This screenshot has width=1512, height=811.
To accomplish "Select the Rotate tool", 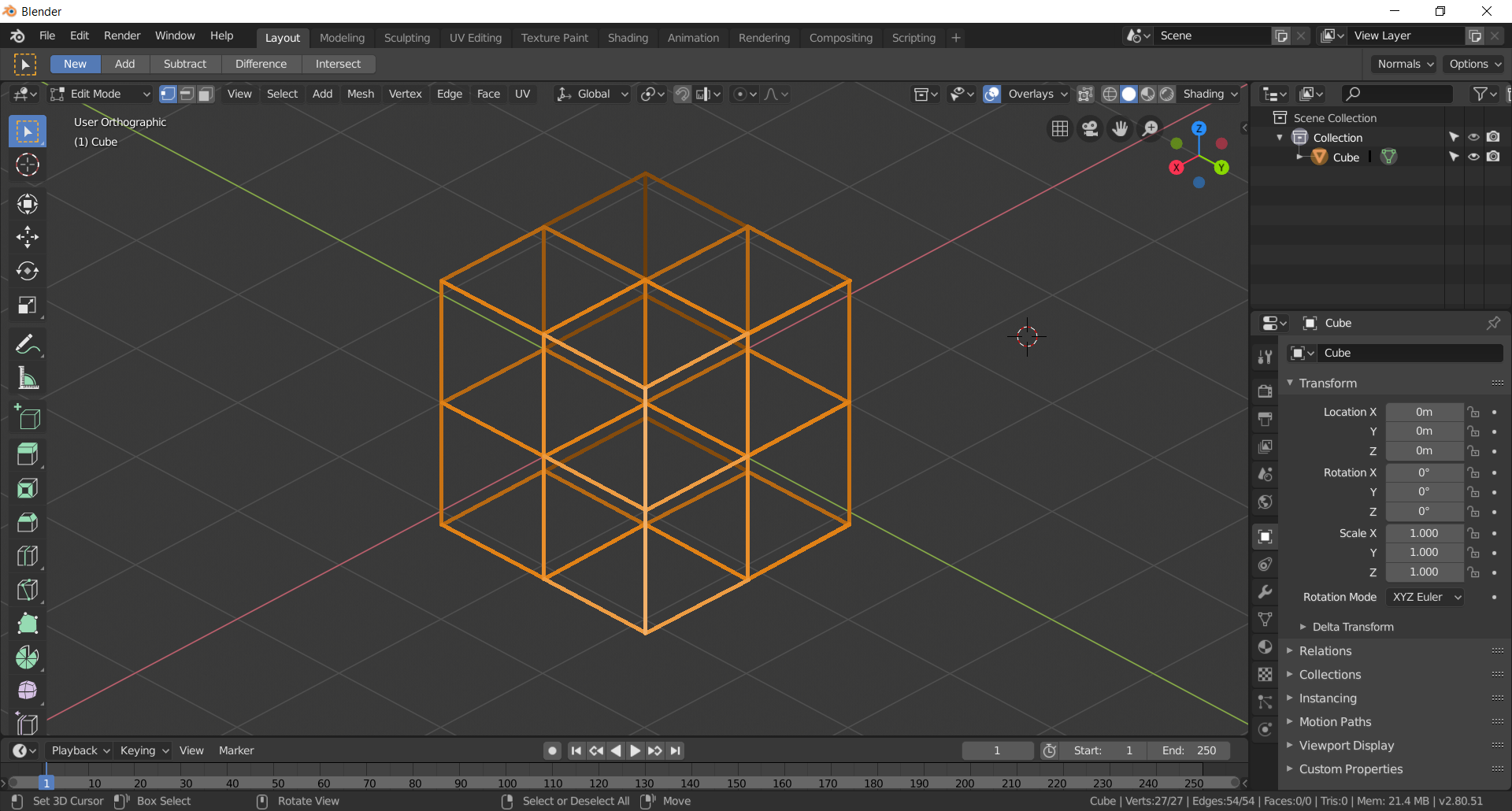I will tap(28, 271).
